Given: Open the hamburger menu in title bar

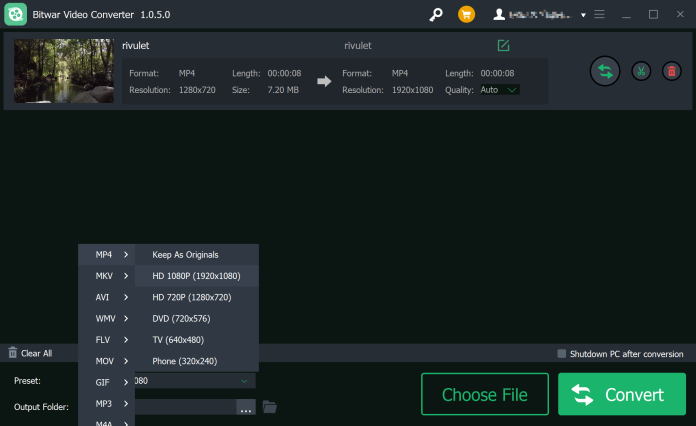Looking at the screenshot, I should (x=600, y=14).
